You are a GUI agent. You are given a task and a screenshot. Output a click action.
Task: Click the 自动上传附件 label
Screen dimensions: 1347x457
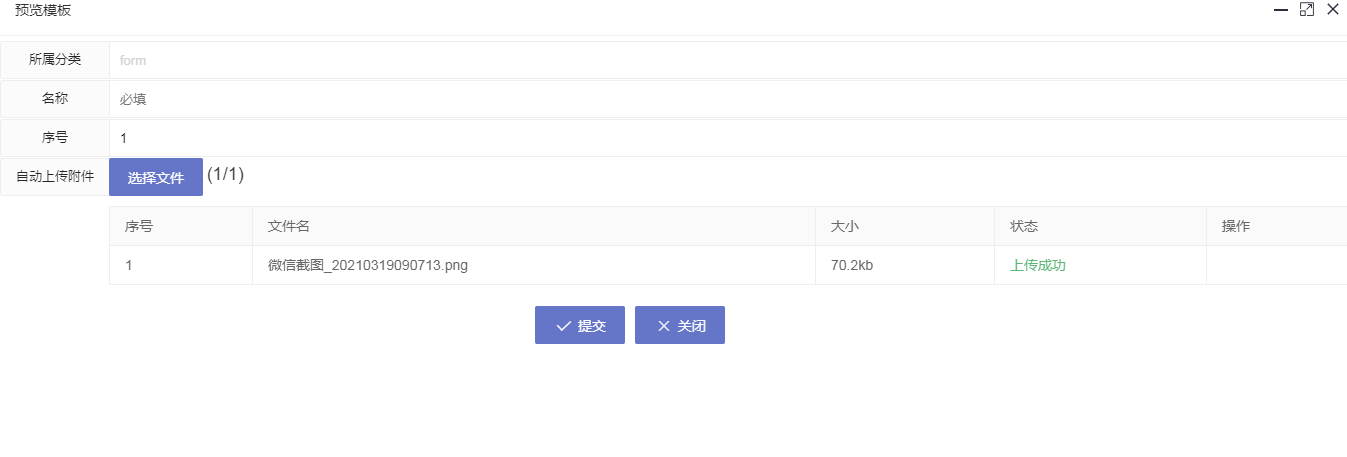[55, 177]
